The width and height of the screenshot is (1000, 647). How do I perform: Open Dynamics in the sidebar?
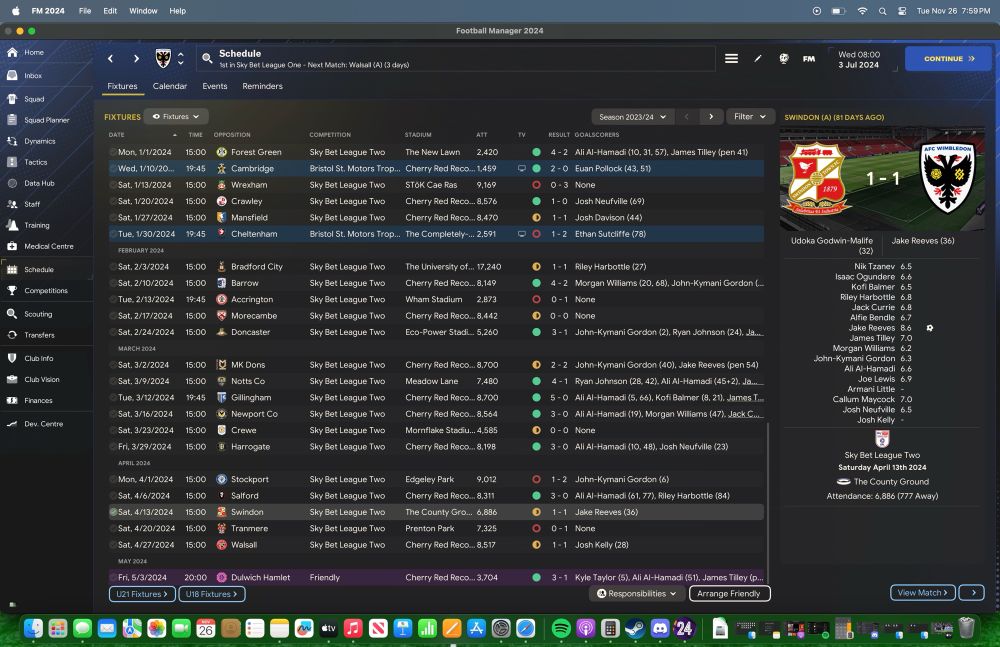pyautogui.click(x=40, y=141)
